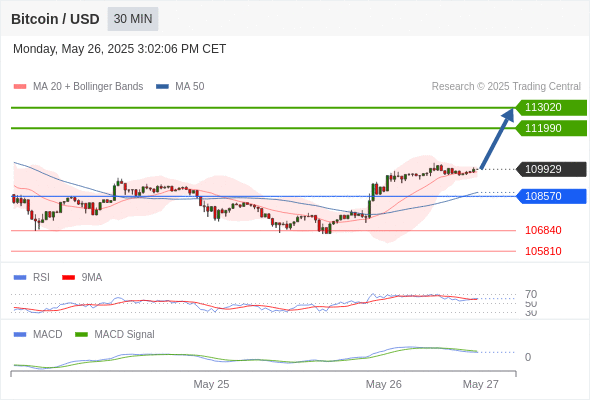
Task: Click the blue upward forecast arrow
Action: tap(497, 138)
